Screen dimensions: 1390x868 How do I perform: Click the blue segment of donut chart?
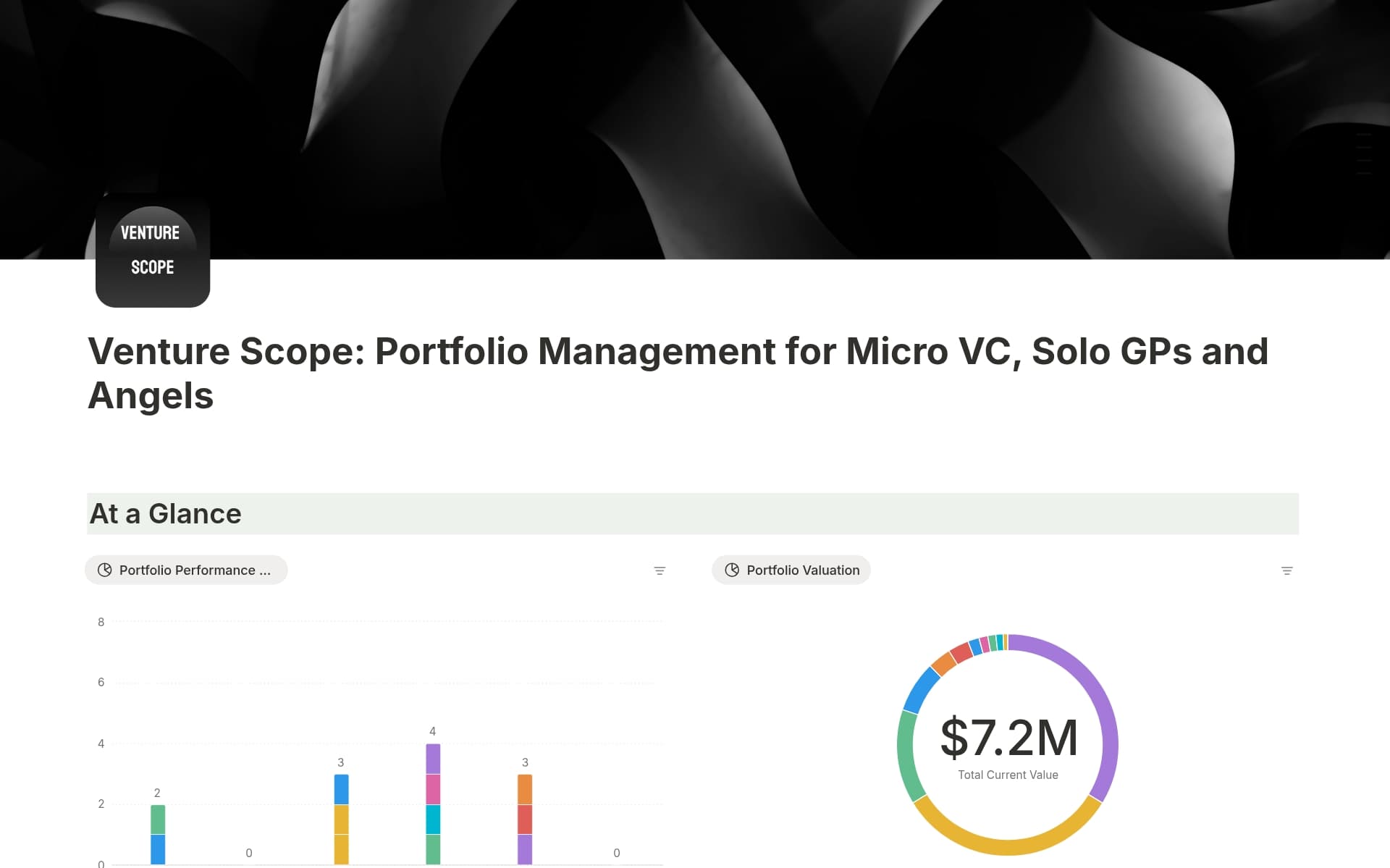[x=921, y=690]
